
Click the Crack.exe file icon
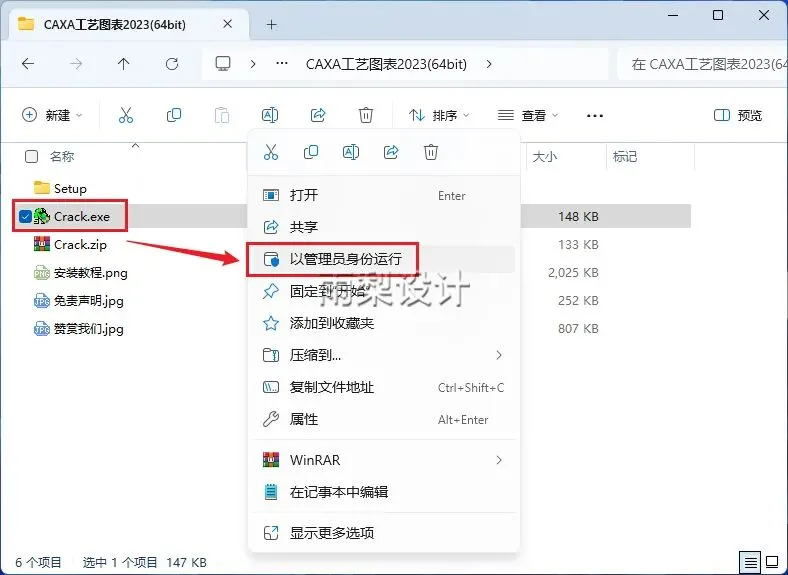tap(42, 217)
